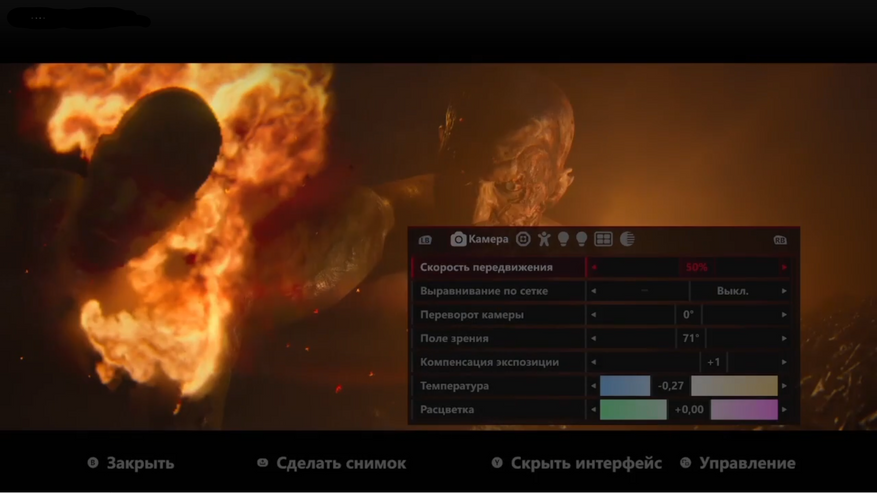Screen dimensions: 877x493
Task: Go to previous tab with LB icon
Action: [x=425, y=240]
